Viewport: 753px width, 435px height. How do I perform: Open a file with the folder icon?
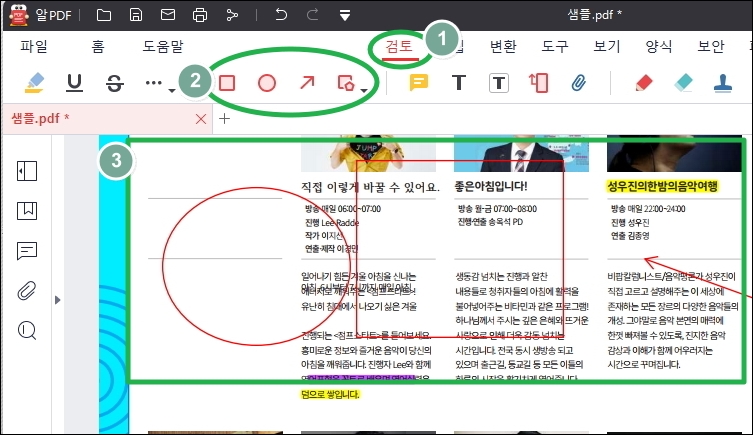pyautogui.click(x=104, y=15)
